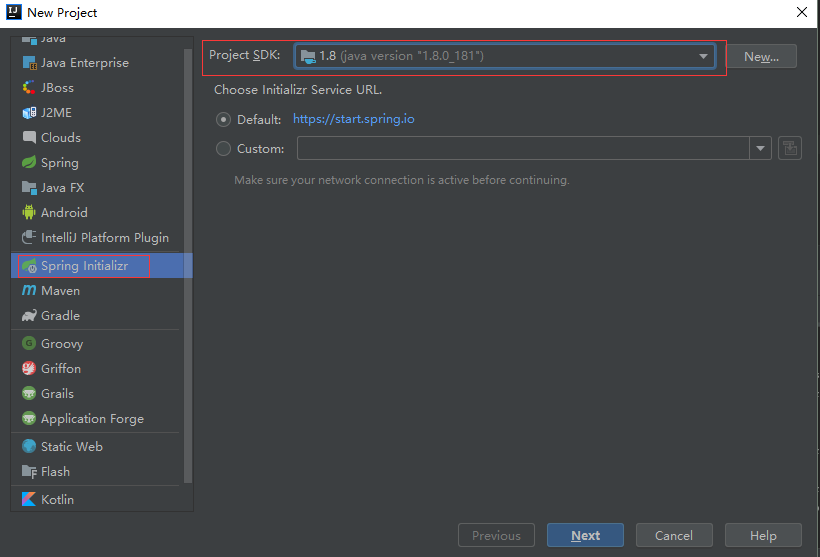Click the Android robot icon

29,212
